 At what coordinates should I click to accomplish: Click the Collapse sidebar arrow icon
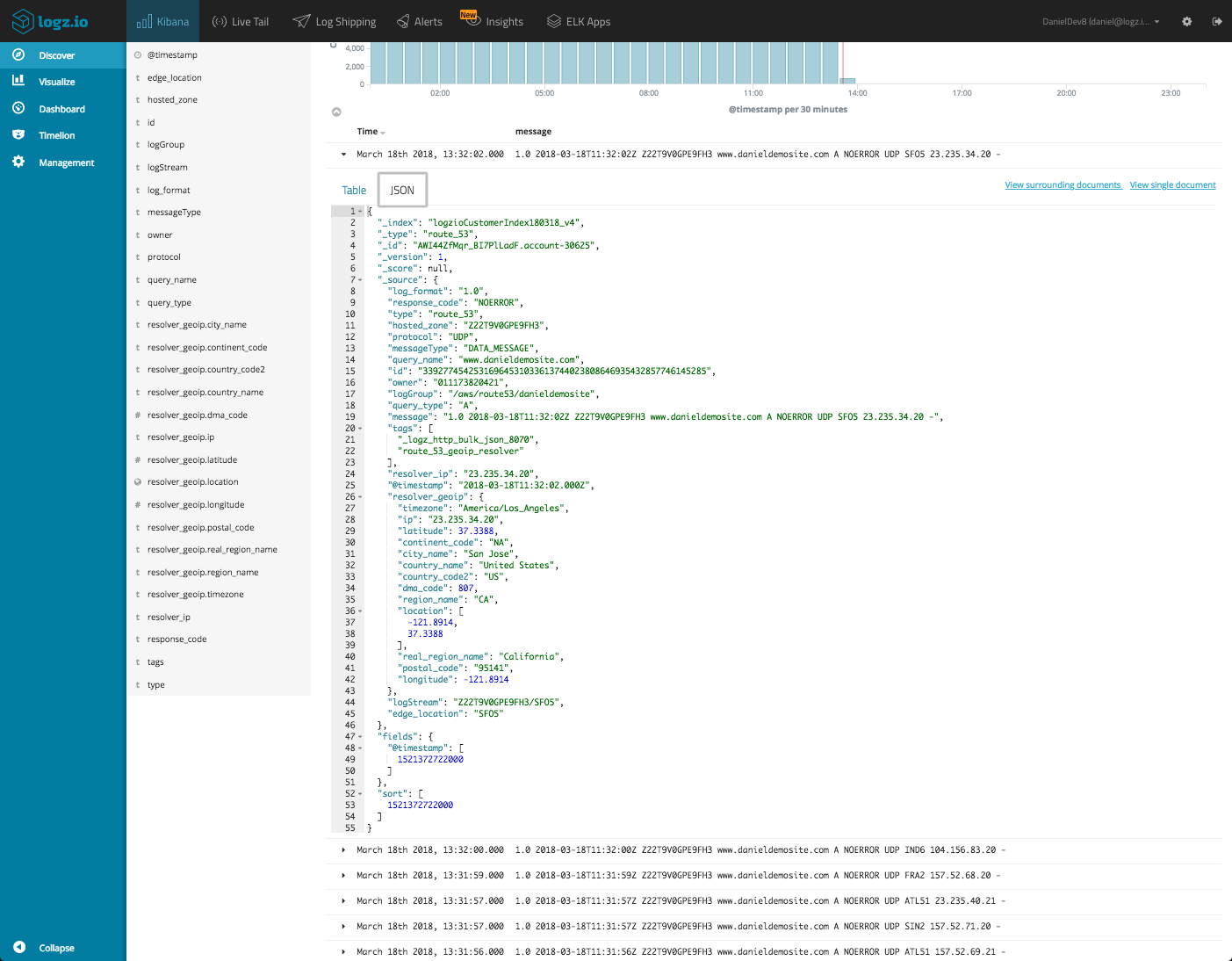point(19,947)
